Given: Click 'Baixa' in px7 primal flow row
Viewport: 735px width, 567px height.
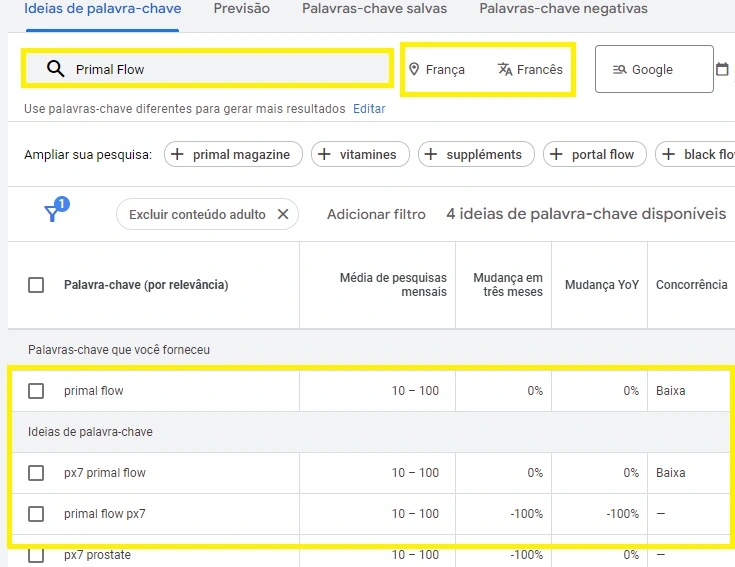Looking at the screenshot, I should tap(671, 473).
